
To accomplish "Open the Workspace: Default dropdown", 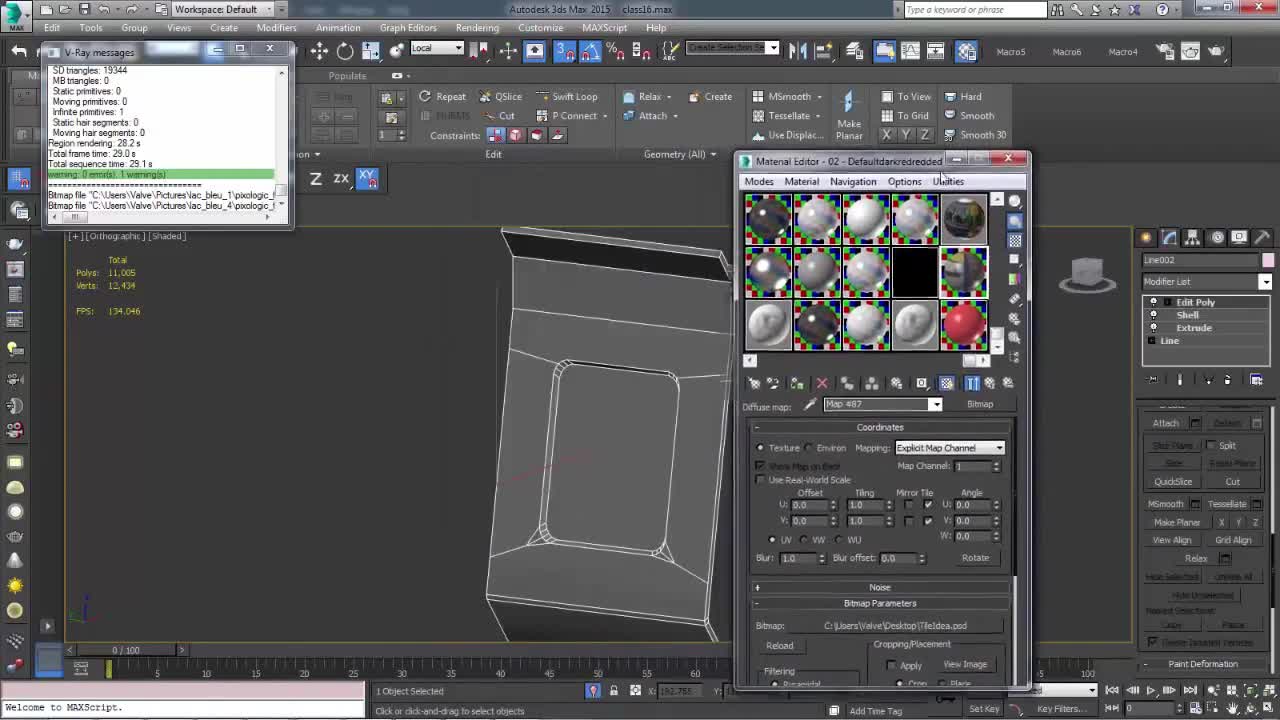I will point(222,9).
